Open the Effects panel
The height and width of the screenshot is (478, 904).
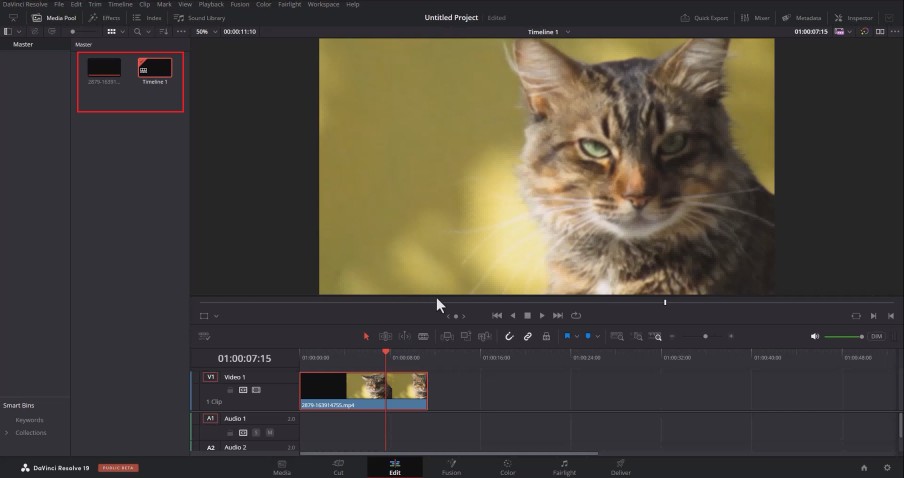(x=104, y=18)
